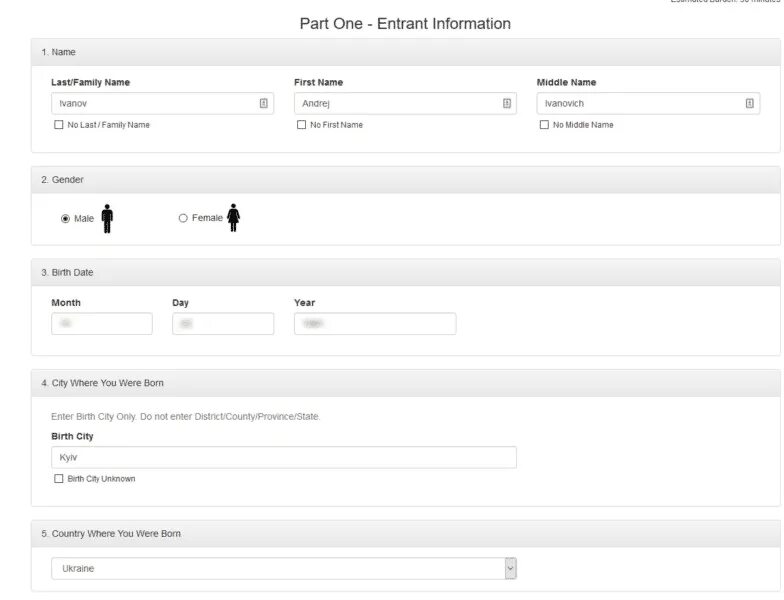Enable the No Middle Name checkbox
This screenshot has width=784, height=600.
point(544,125)
